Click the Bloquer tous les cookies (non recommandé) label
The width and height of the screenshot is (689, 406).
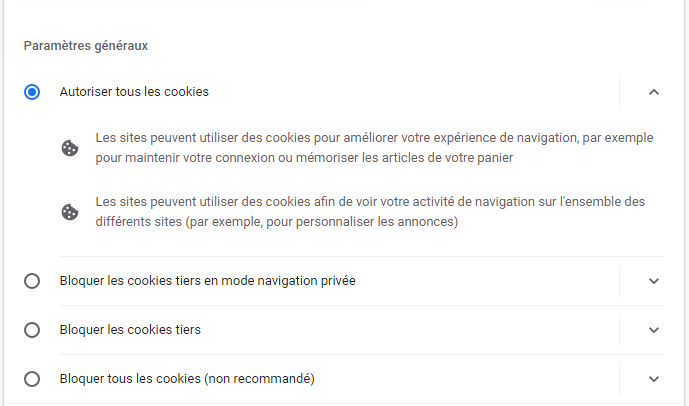pyautogui.click(x=187, y=379)
